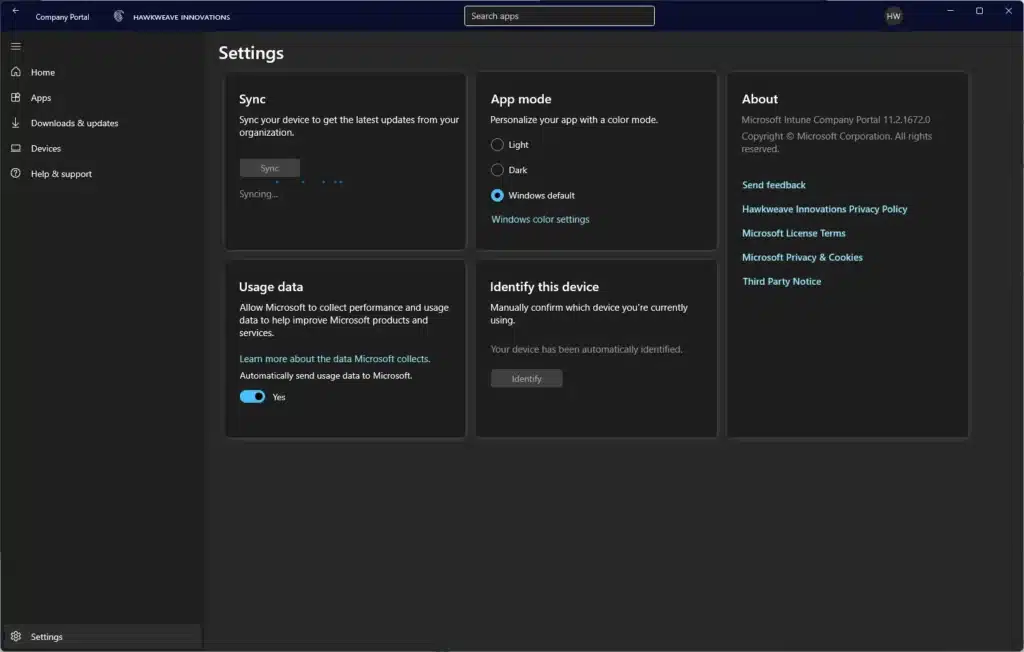The width and height of the screenshot is (1024, 652).
Task: Click the Identify device button
Action: [x=526, y=379]
